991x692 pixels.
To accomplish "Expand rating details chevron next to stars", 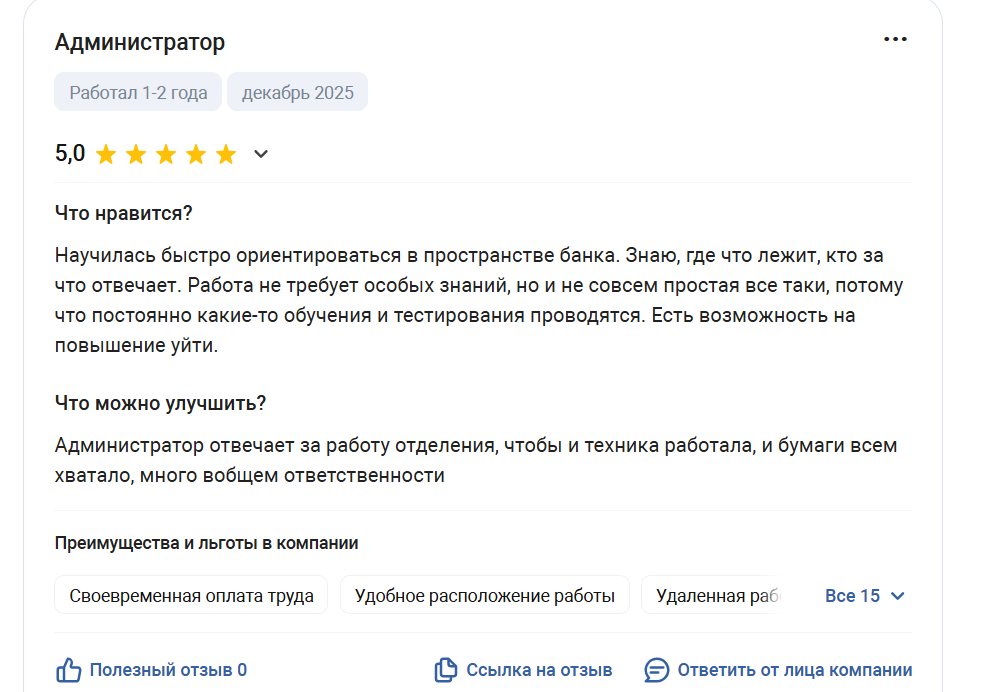I will tap(261, 154).
